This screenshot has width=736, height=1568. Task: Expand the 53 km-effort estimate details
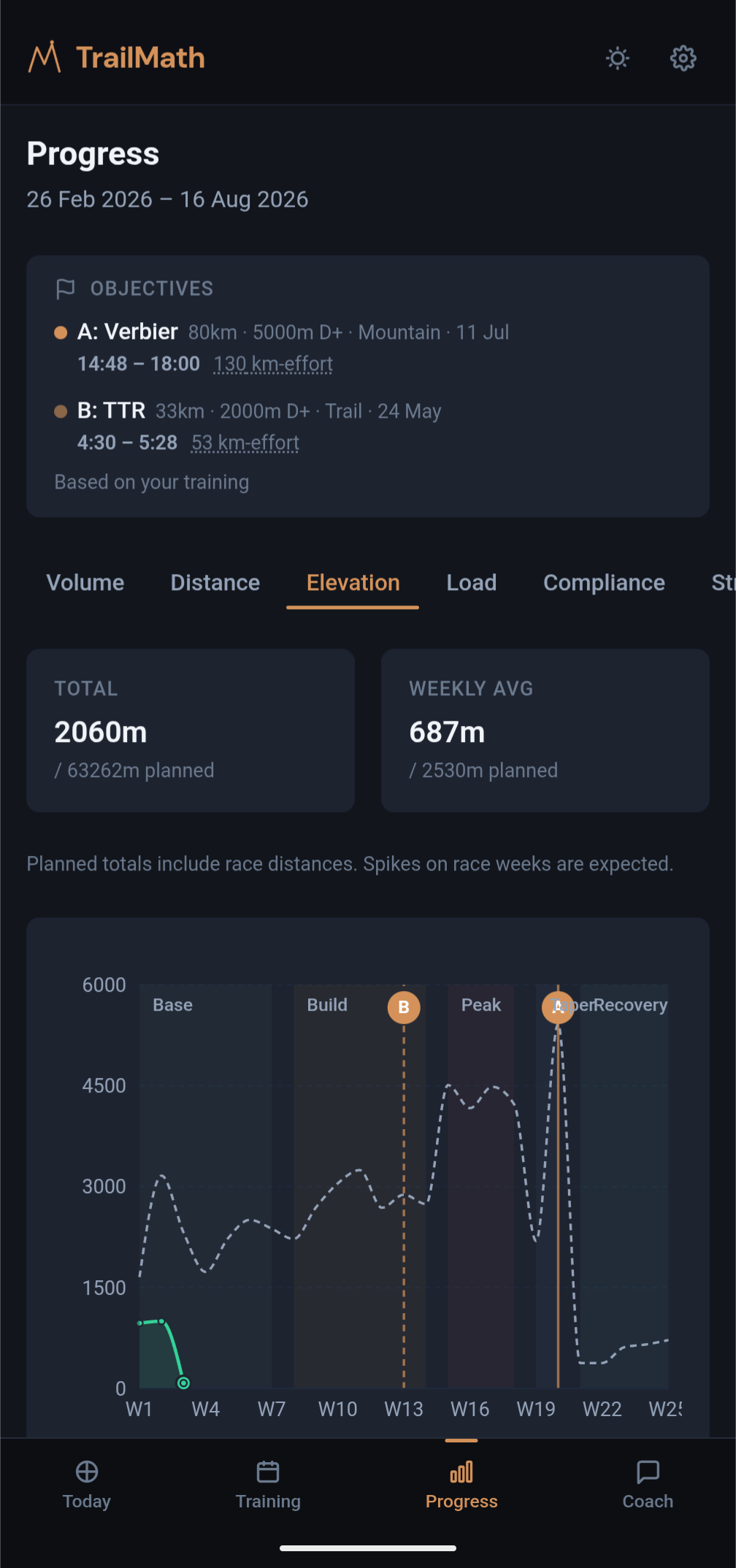pyautogui.click(x=245, y=442)
